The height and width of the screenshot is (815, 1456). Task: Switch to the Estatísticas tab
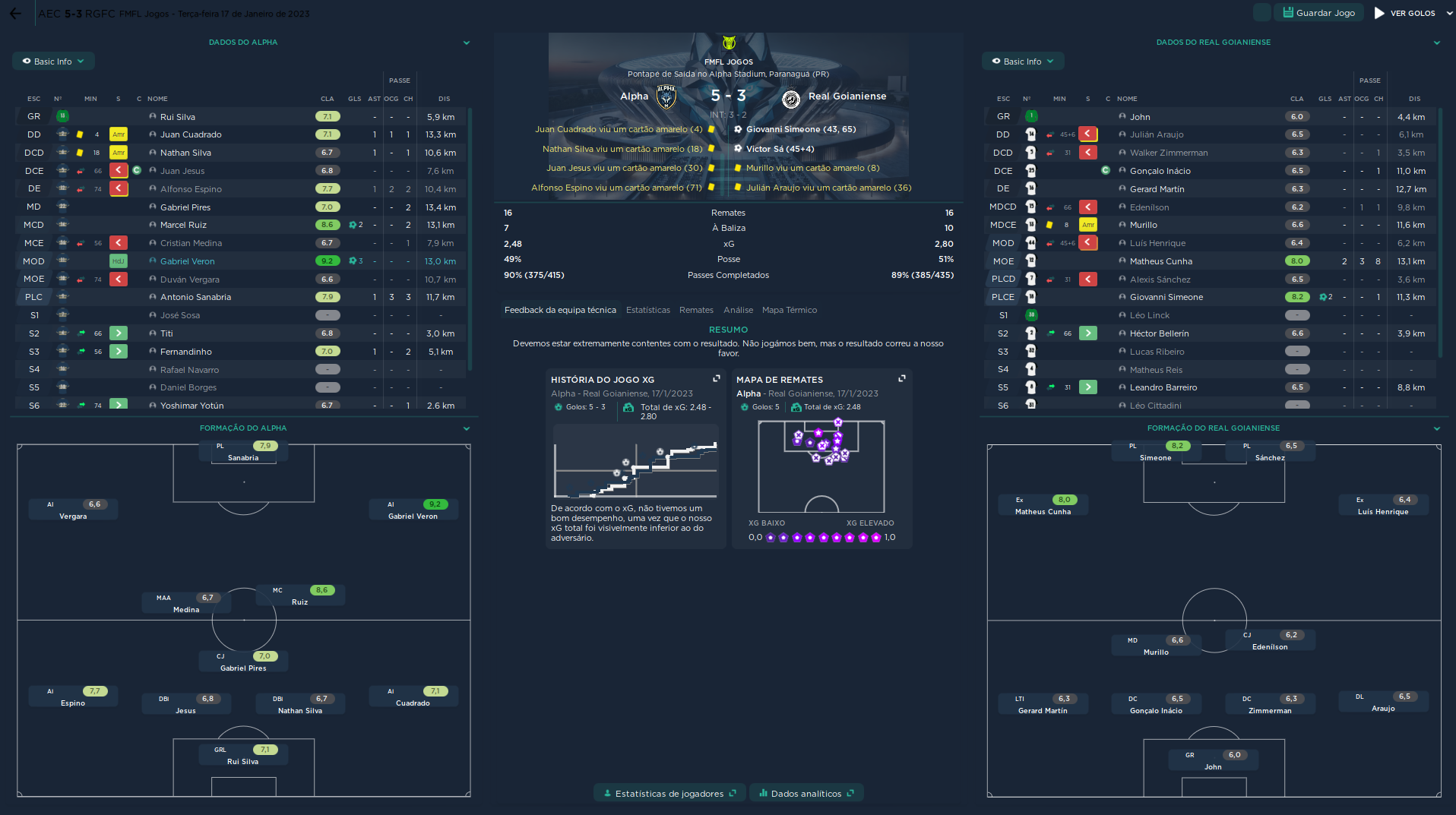click(x=647, y=310)
